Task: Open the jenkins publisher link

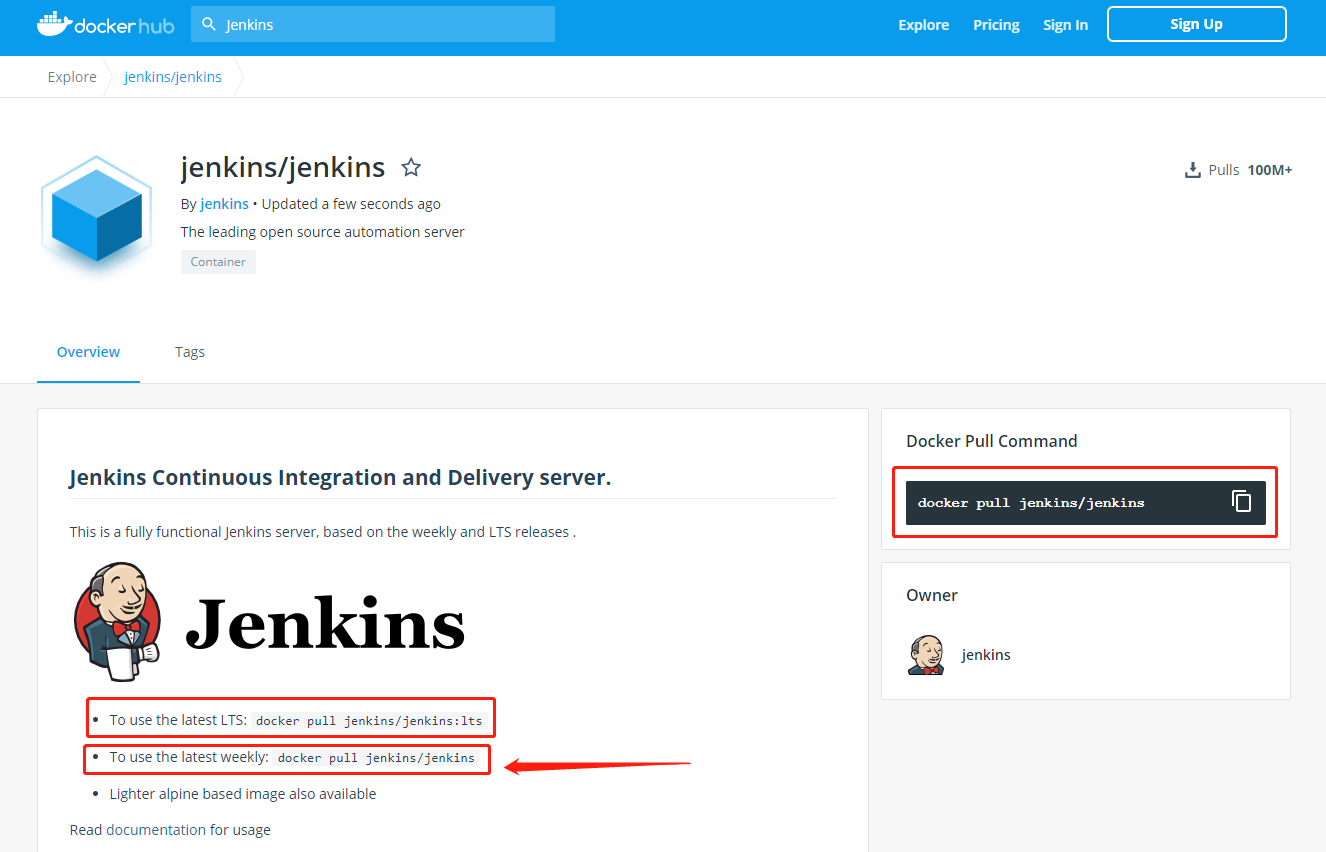Action: 224,204
